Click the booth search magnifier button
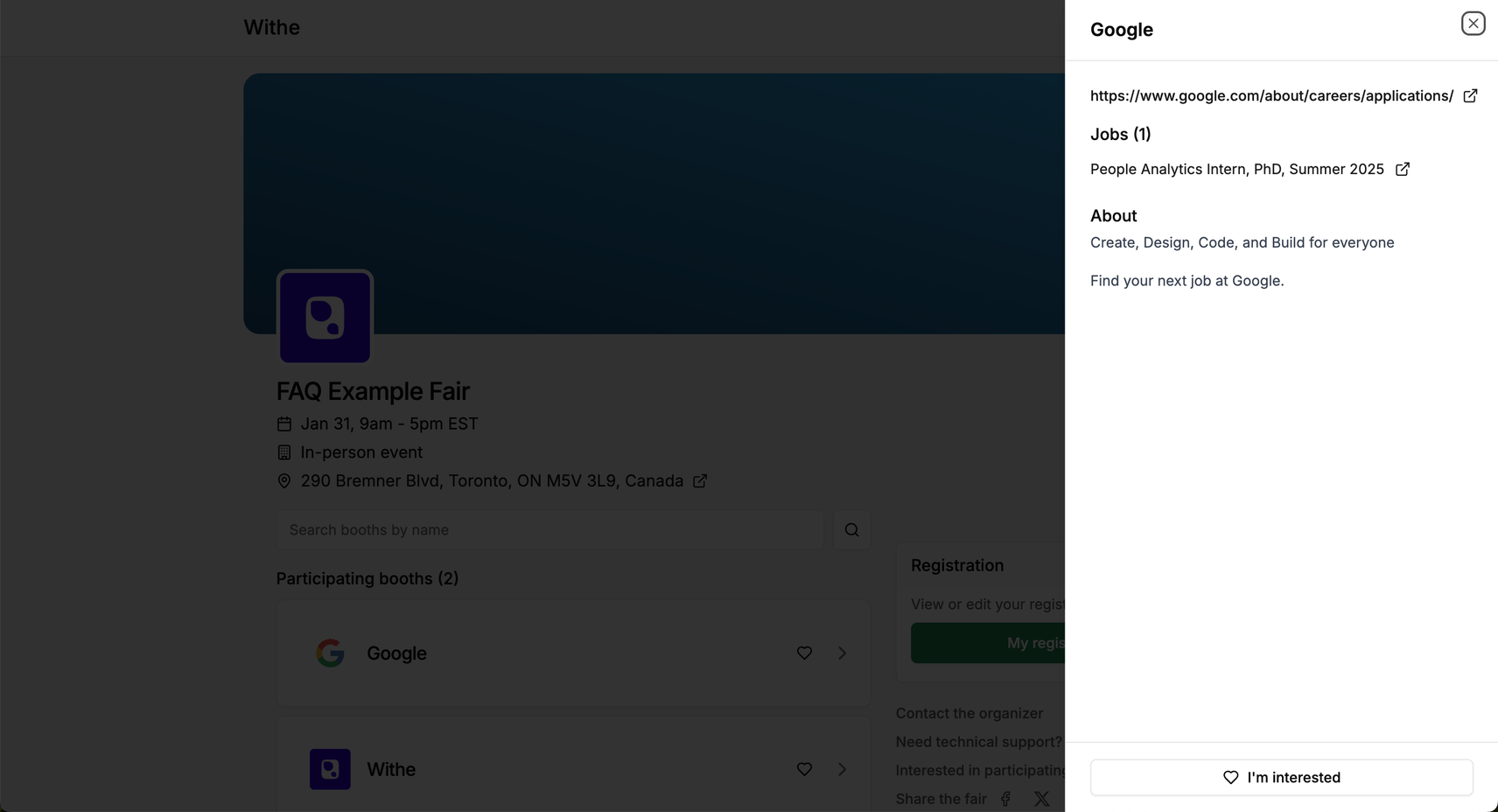1498x812 pixels. click(851, 529)
